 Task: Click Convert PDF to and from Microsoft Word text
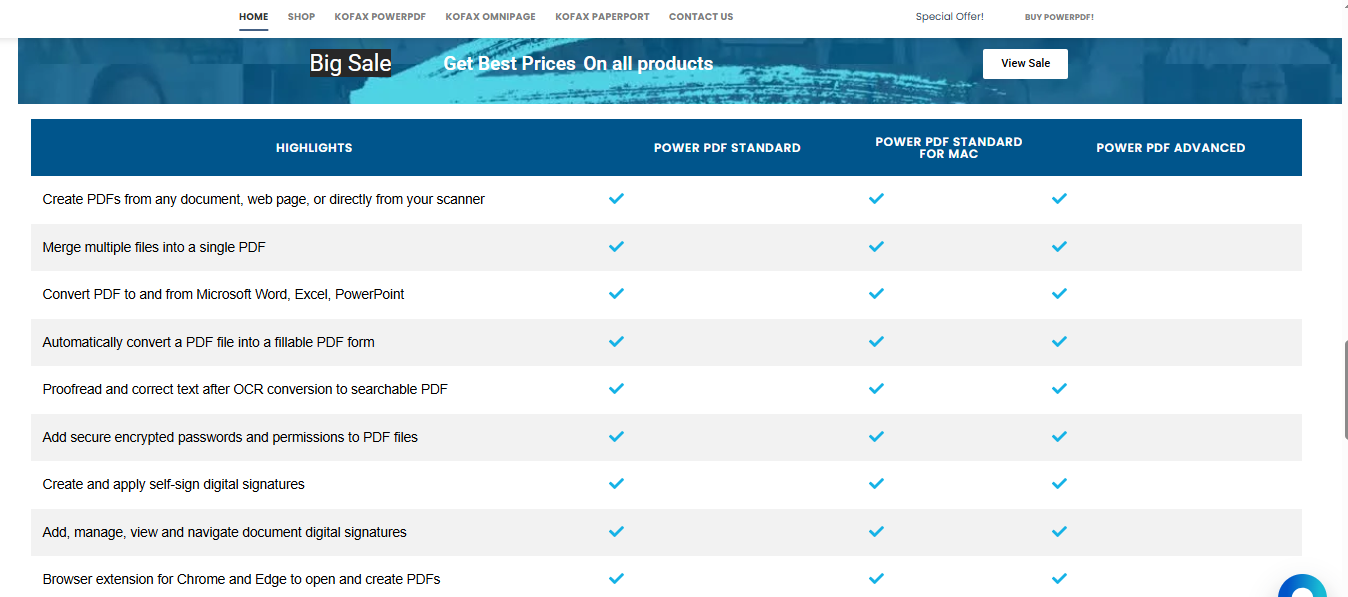(x=223, y=294)
